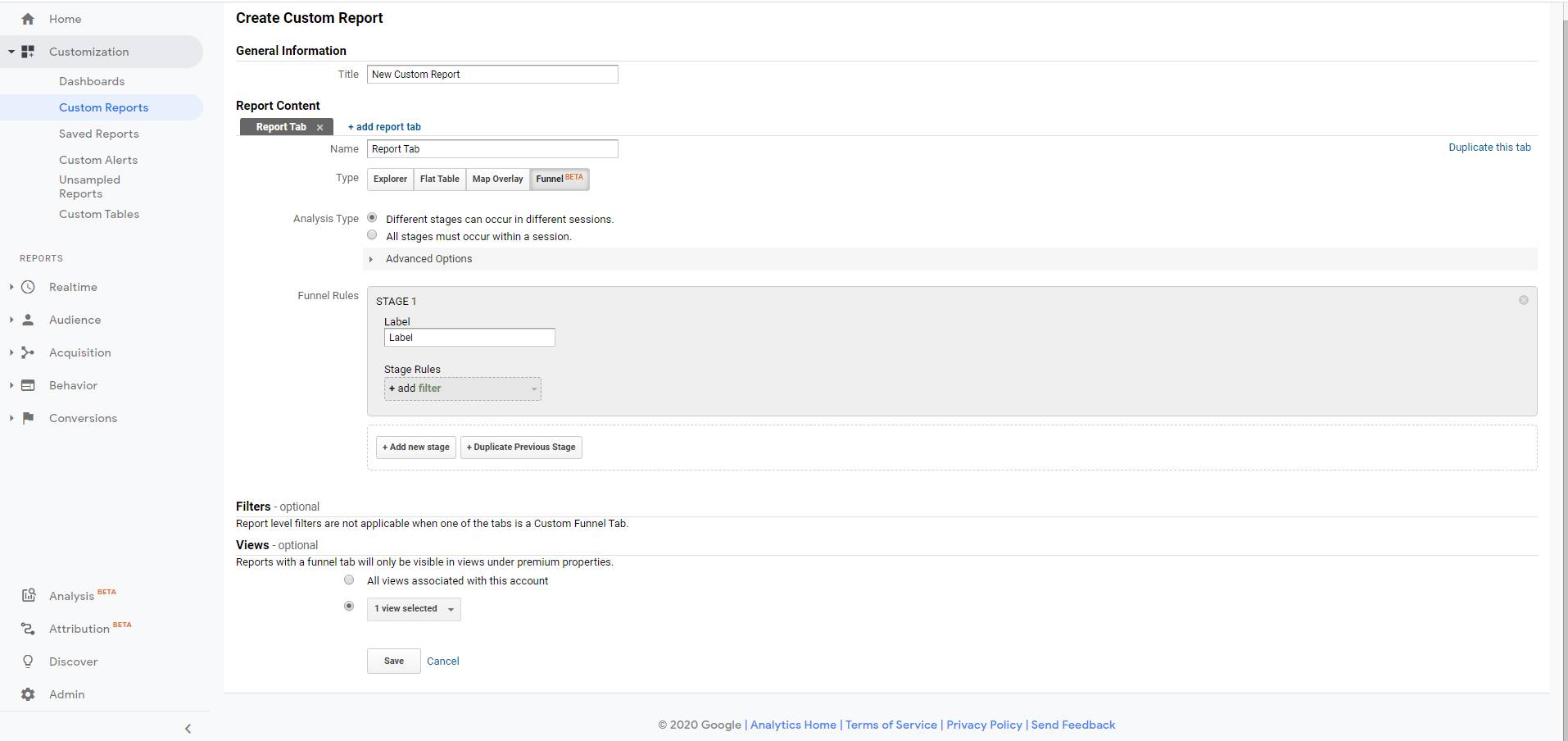
Task: Open the Home page from the sidebar
Action: (x=28, y=18)
